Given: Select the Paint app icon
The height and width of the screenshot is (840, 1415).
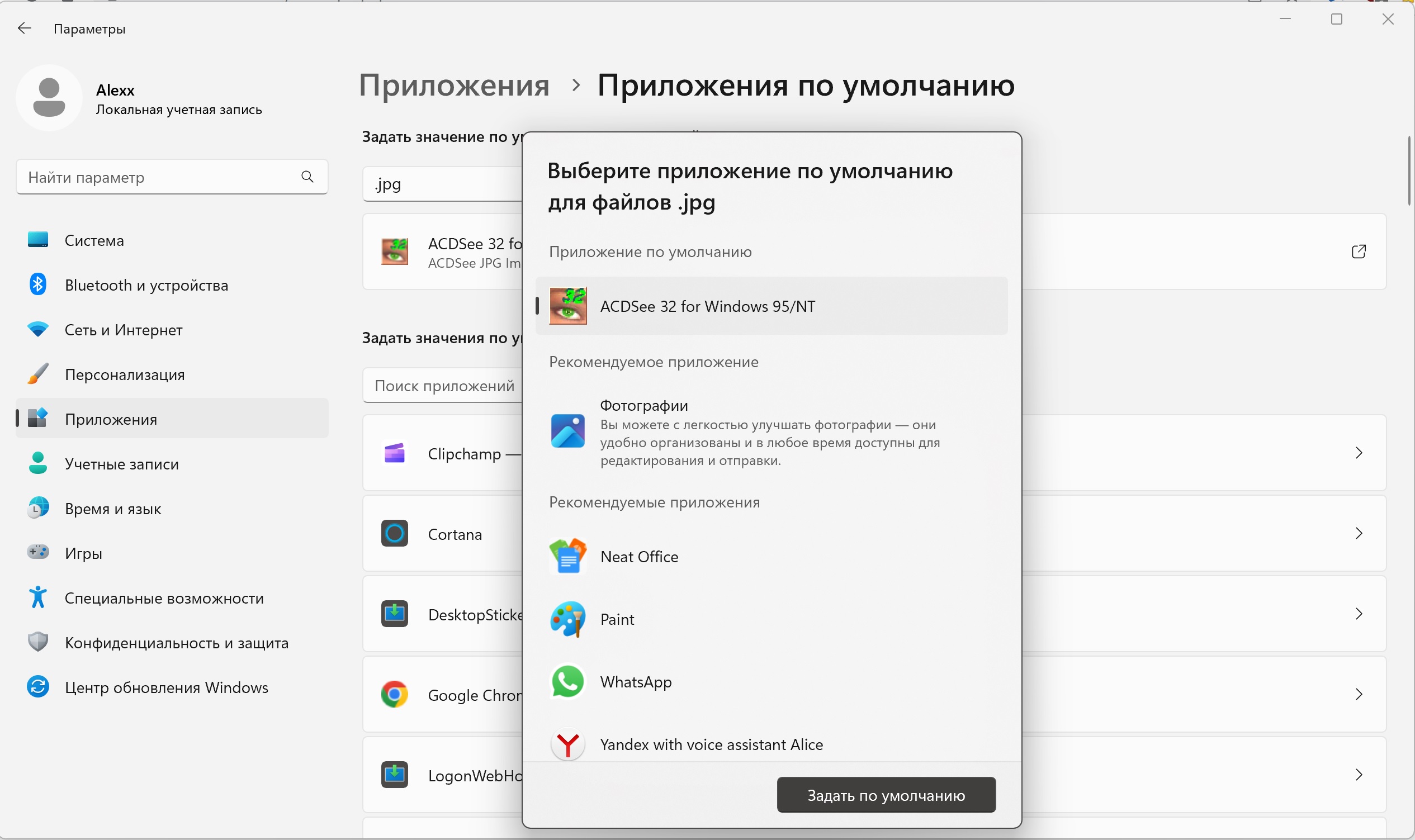Looking at the screenshot, I should point(567,619).
